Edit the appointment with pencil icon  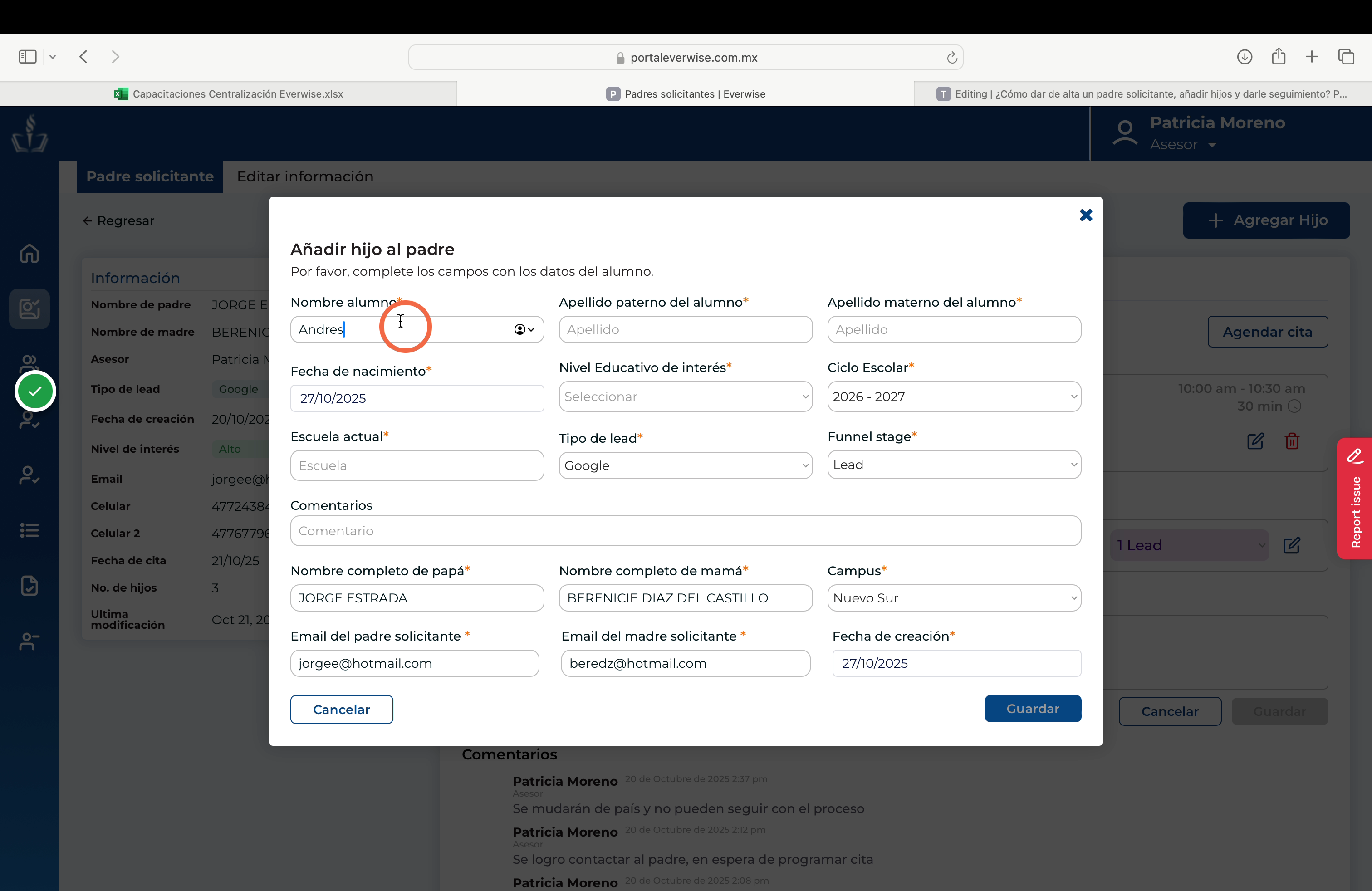pos(1255,441)
